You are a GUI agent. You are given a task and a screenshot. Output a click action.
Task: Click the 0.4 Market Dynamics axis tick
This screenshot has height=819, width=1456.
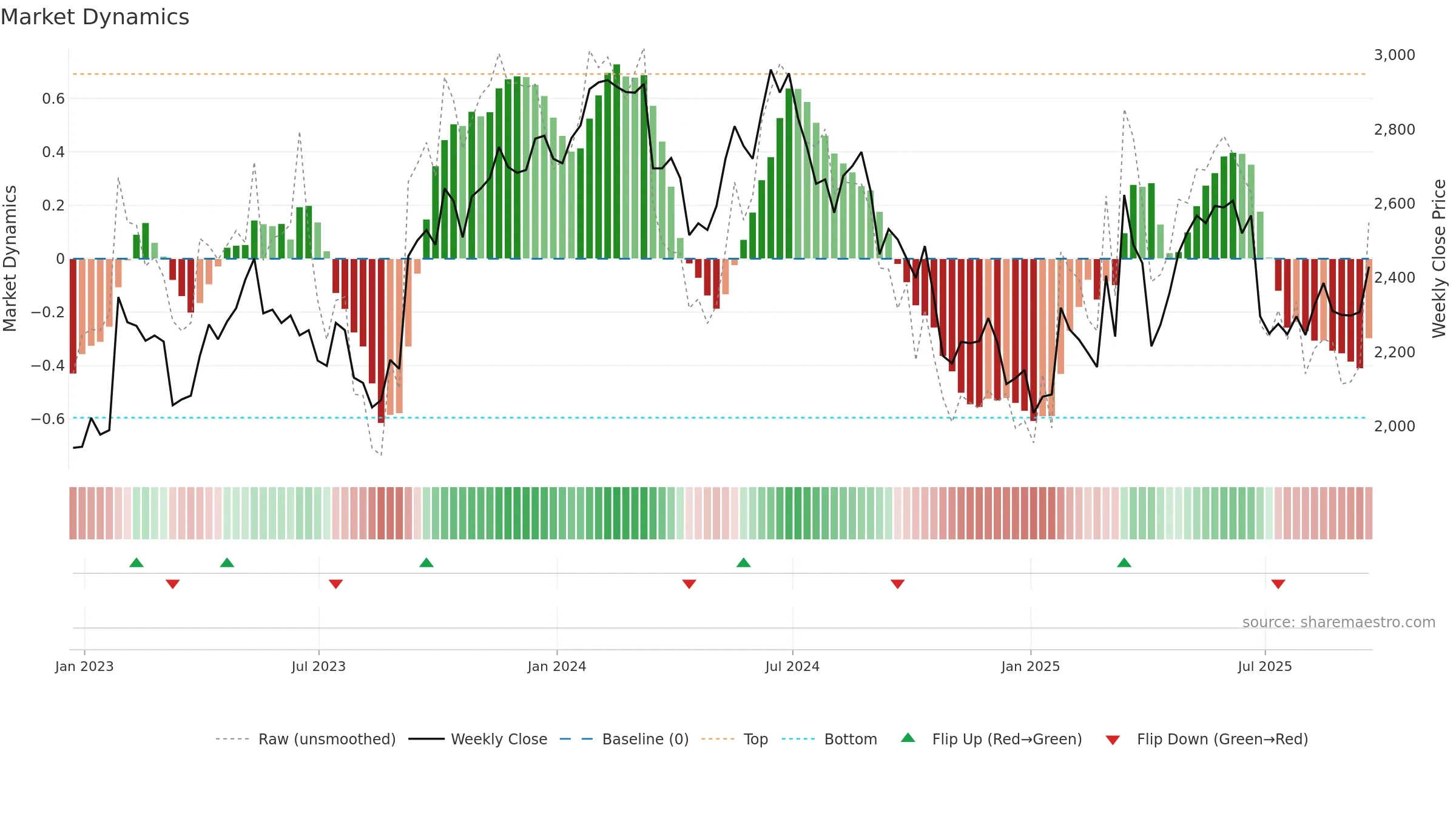pyautogui.click(x=53, y=152)
